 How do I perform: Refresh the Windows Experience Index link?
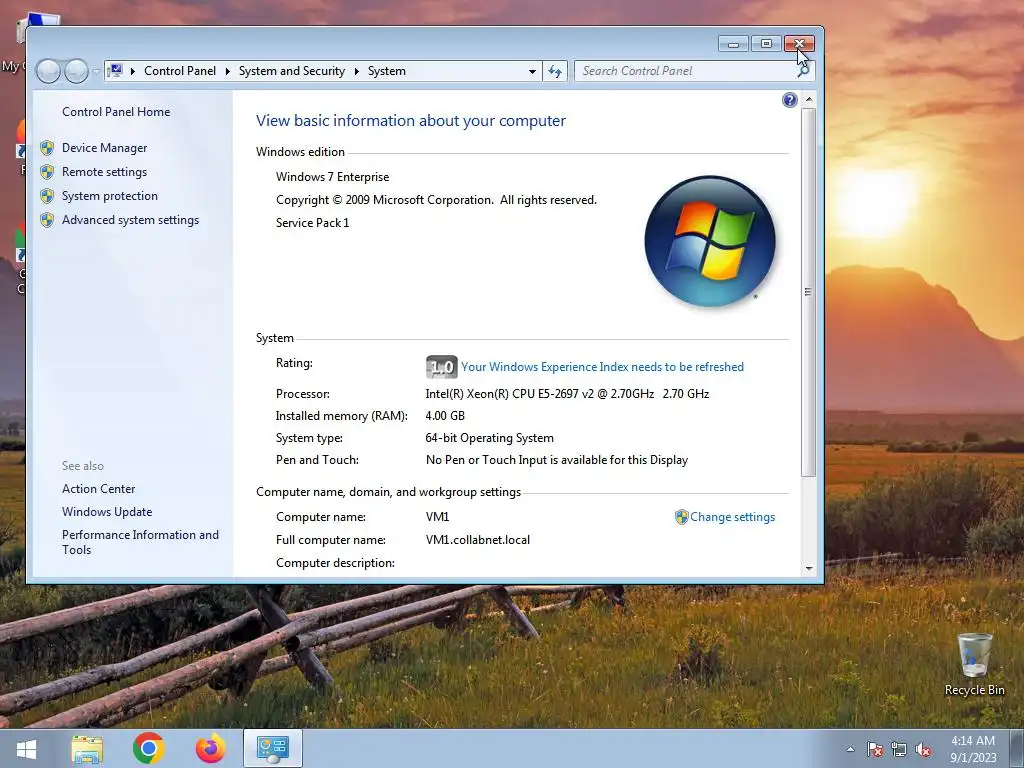pyautogui.click(x=602, y=367)
